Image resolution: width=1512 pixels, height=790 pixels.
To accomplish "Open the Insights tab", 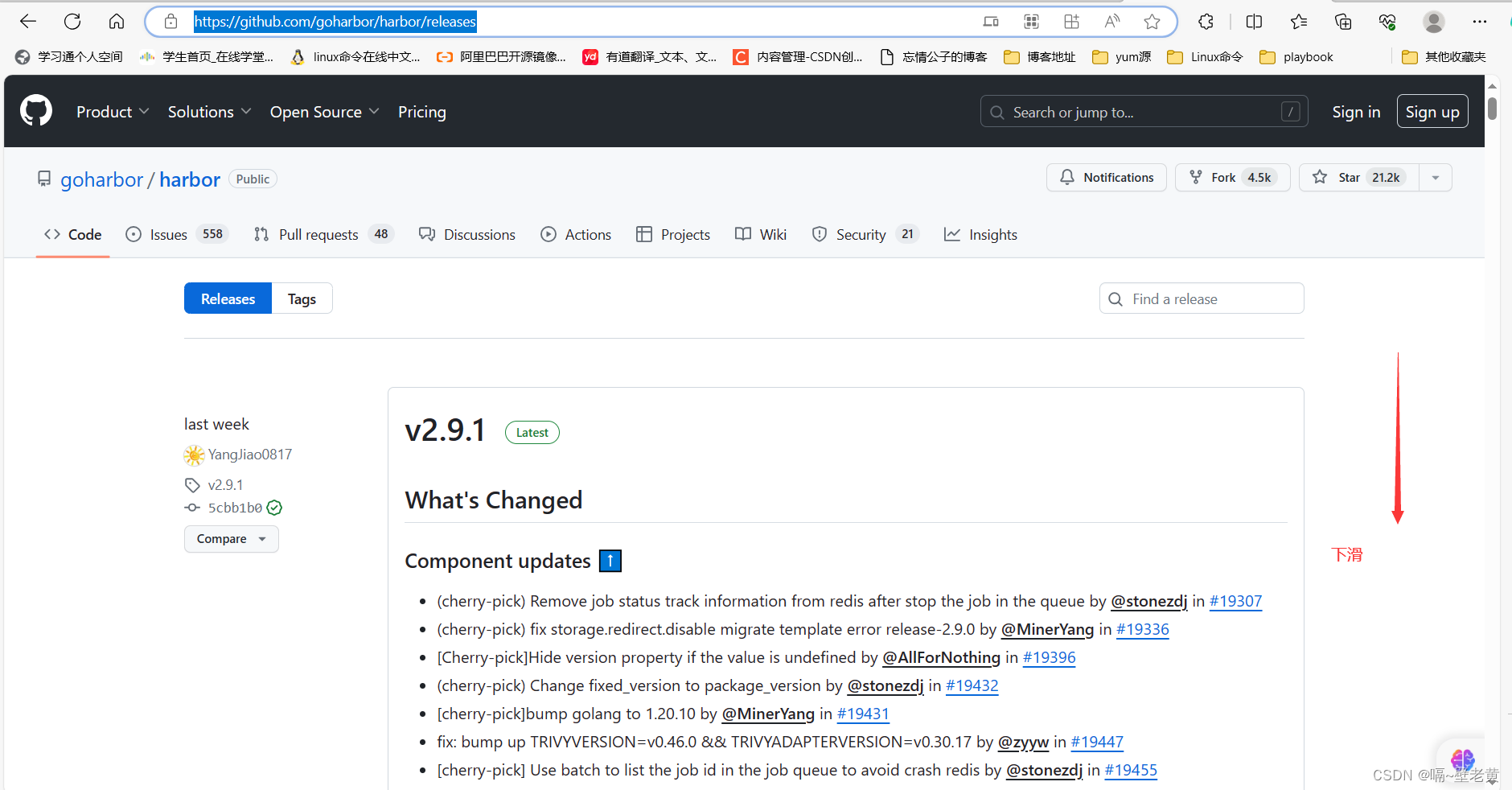I will pyautogui.click(x=980, y=234).
